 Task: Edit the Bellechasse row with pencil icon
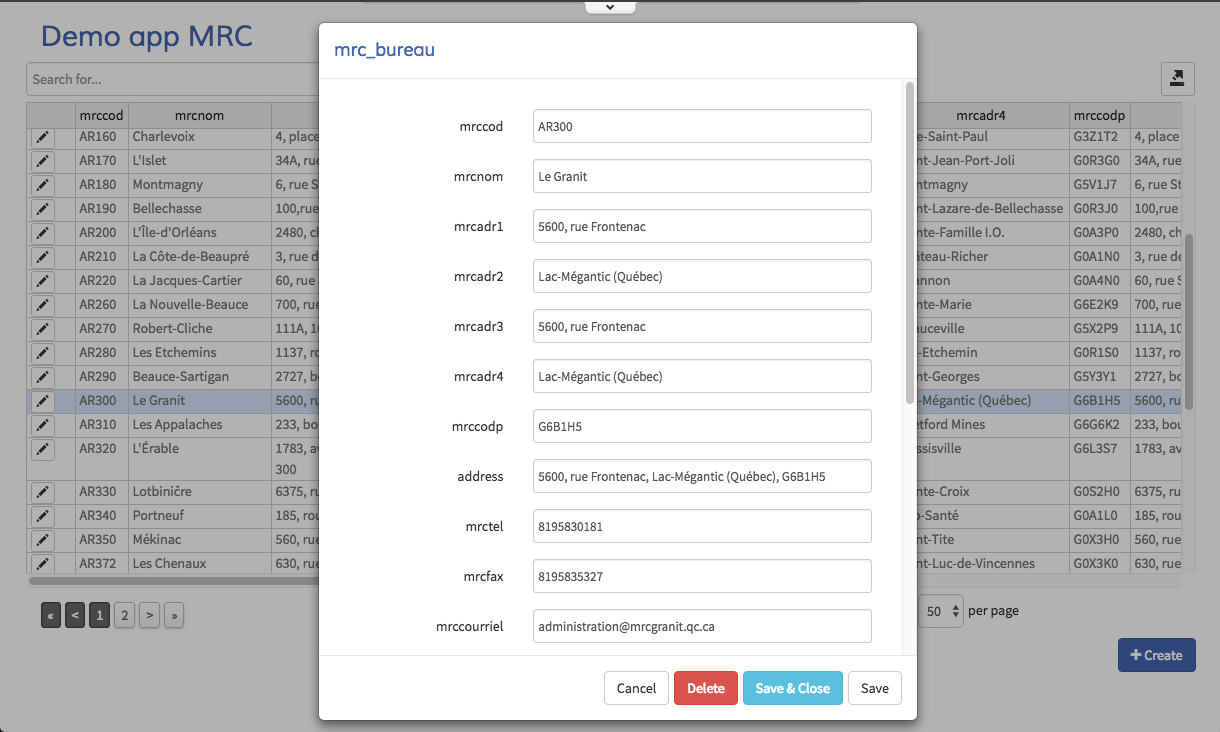pyautogui.click(x=42, y=209)
